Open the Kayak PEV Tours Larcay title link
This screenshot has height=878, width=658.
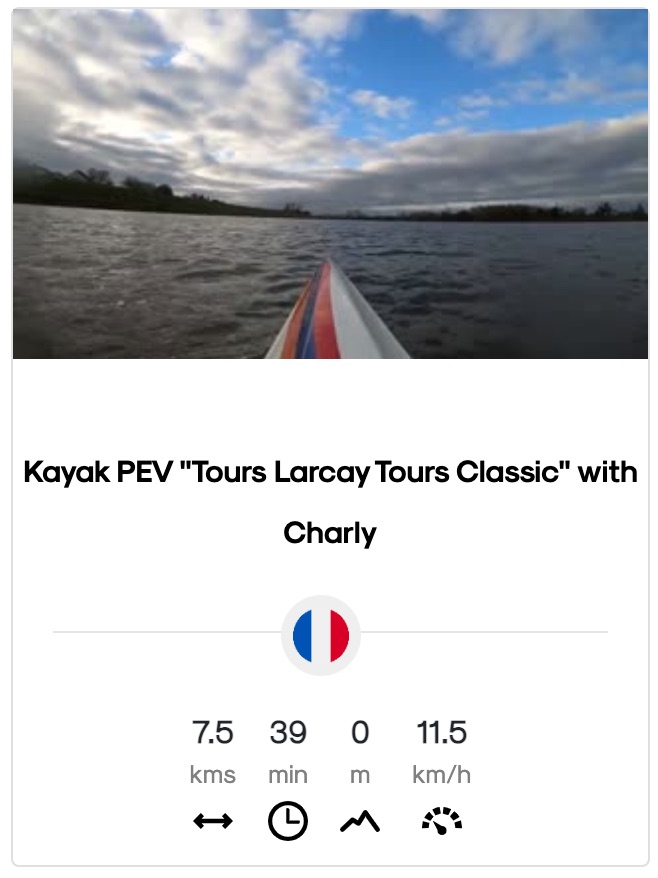(x=330, y=502)
